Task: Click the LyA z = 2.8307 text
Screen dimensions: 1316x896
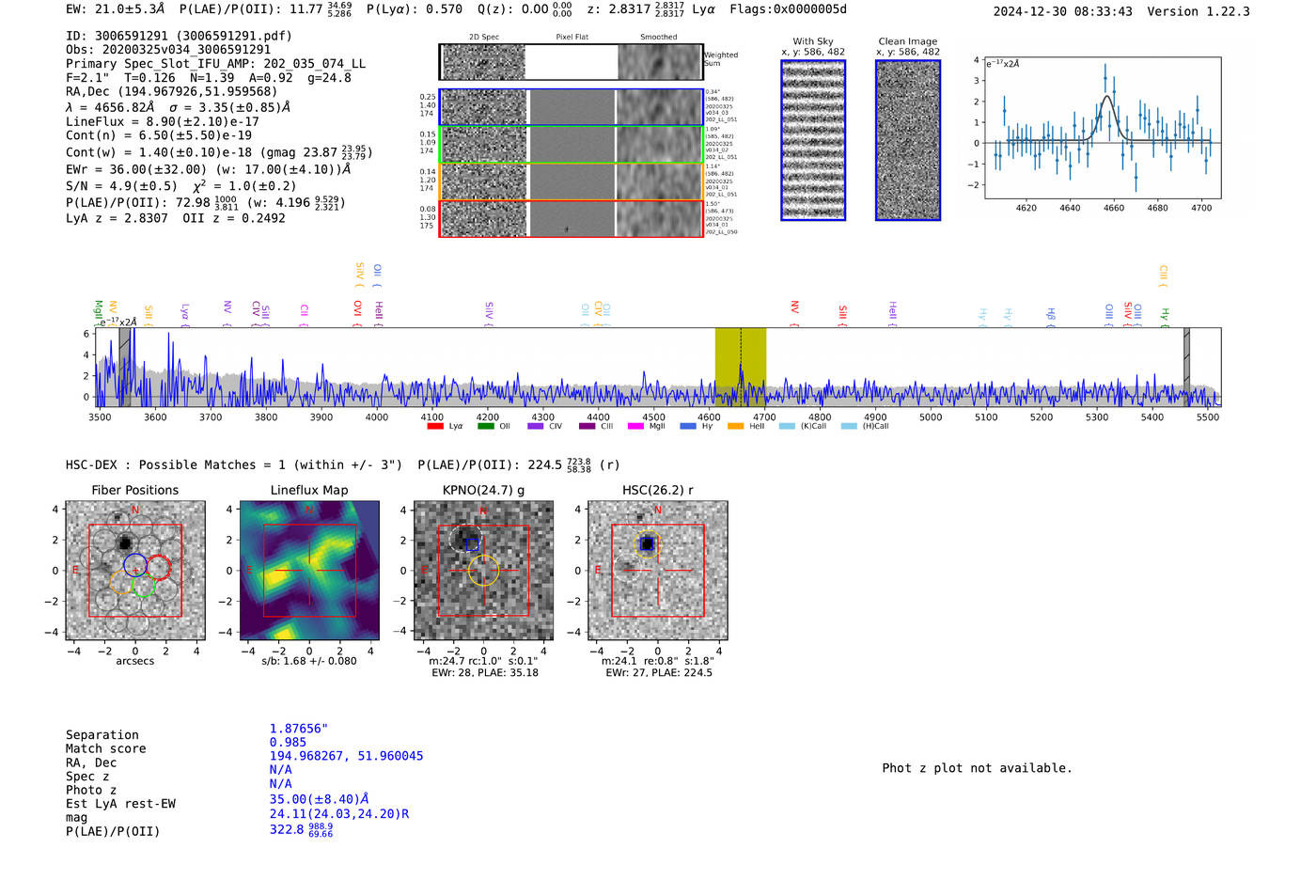Action: pyautogui.click(x=117, y=218)
